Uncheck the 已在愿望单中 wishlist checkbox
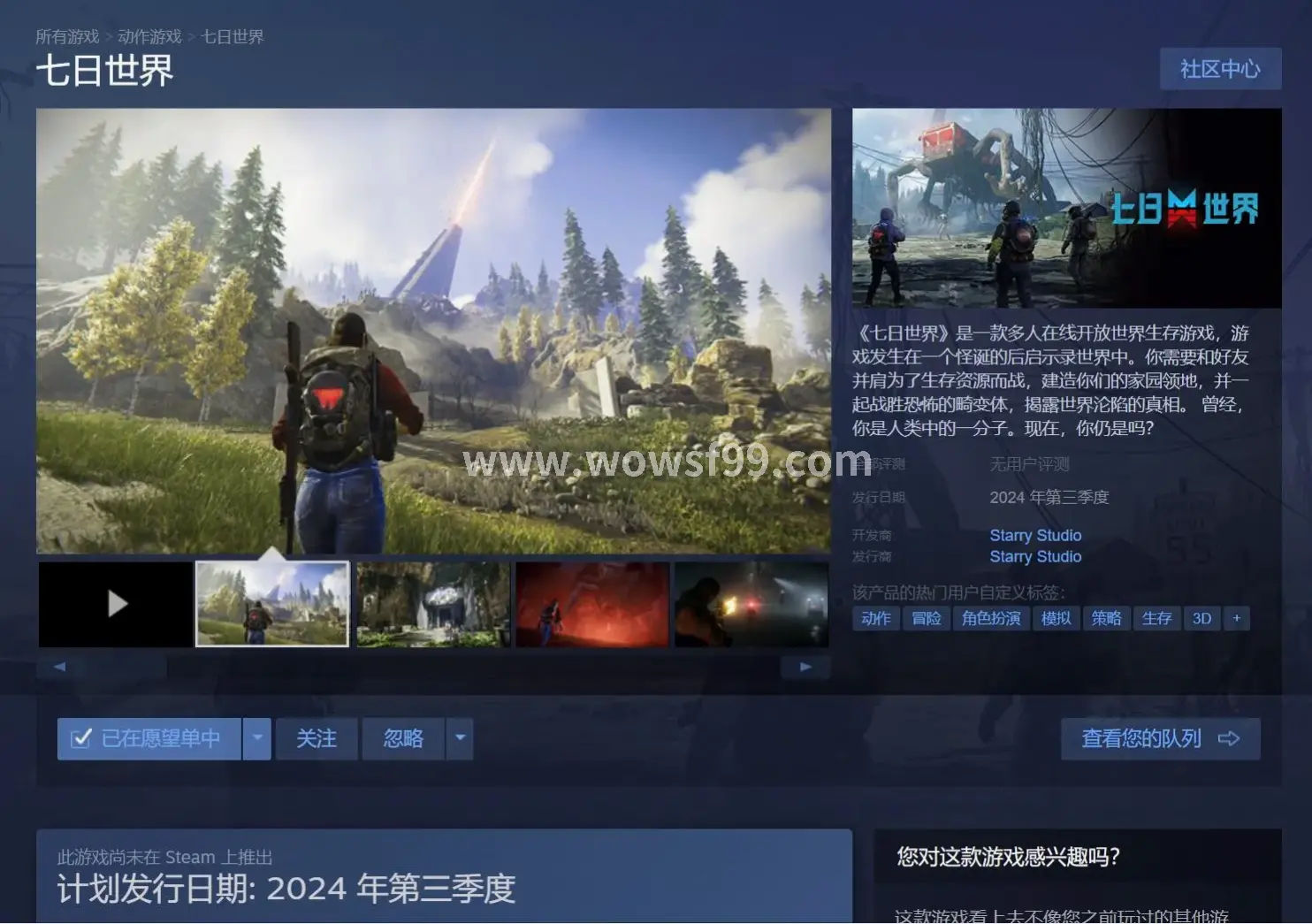This screenshot has width=1312, height=924. pos(150,739)
